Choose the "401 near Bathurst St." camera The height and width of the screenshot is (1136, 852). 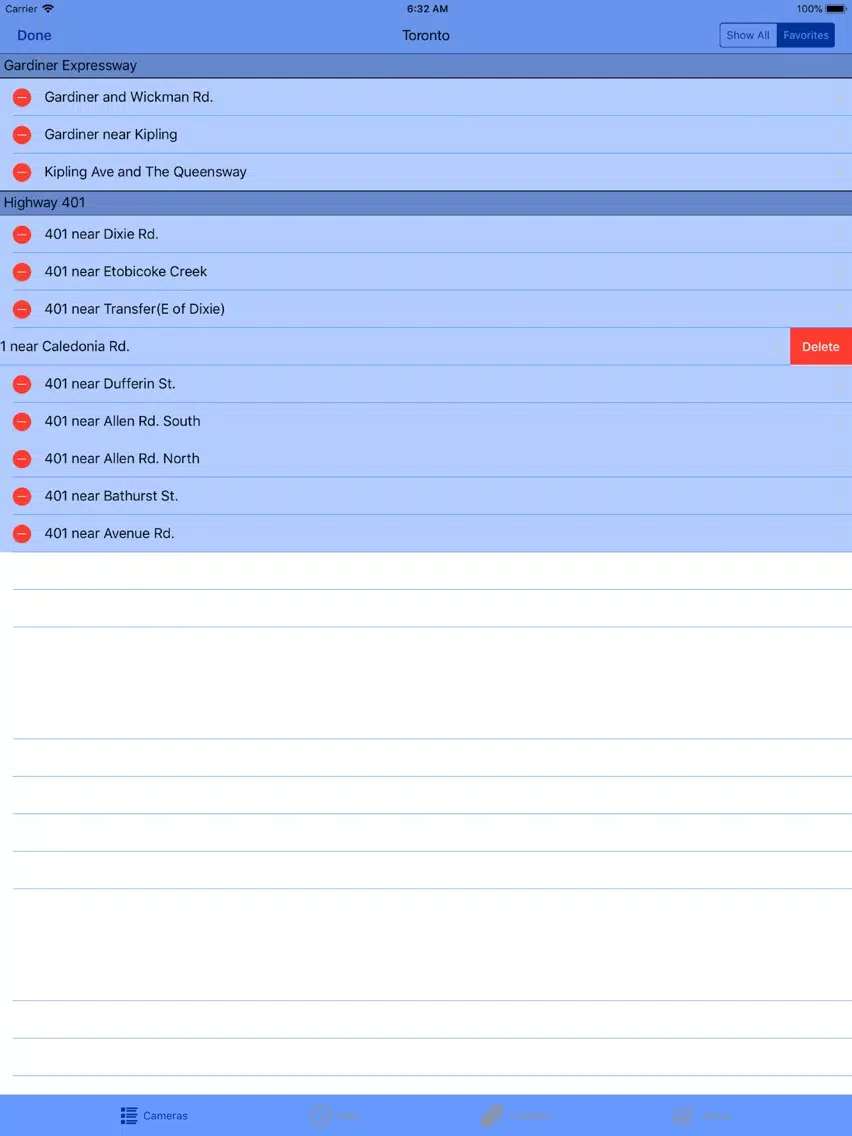pos(111,496)
